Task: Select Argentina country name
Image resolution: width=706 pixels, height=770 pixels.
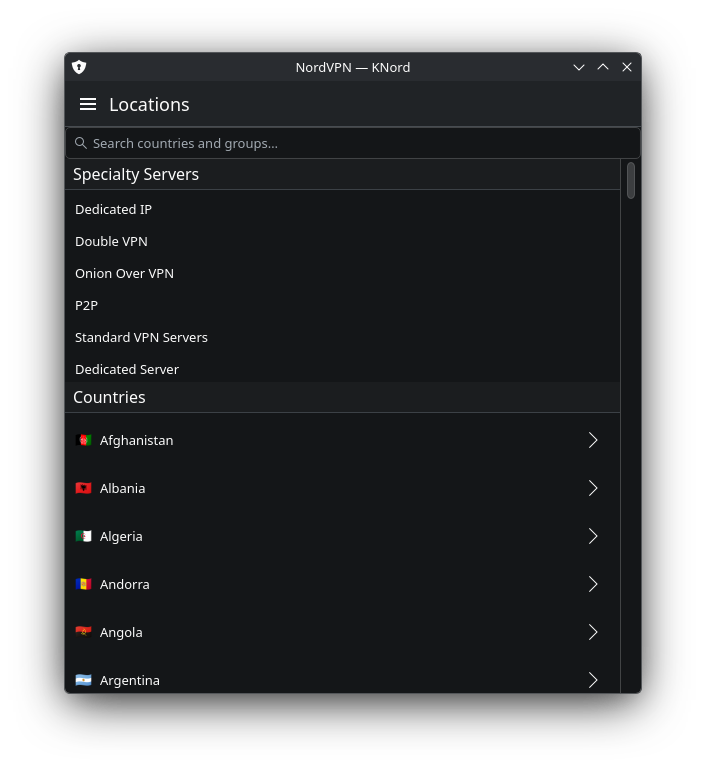Action: click(130, 681)
